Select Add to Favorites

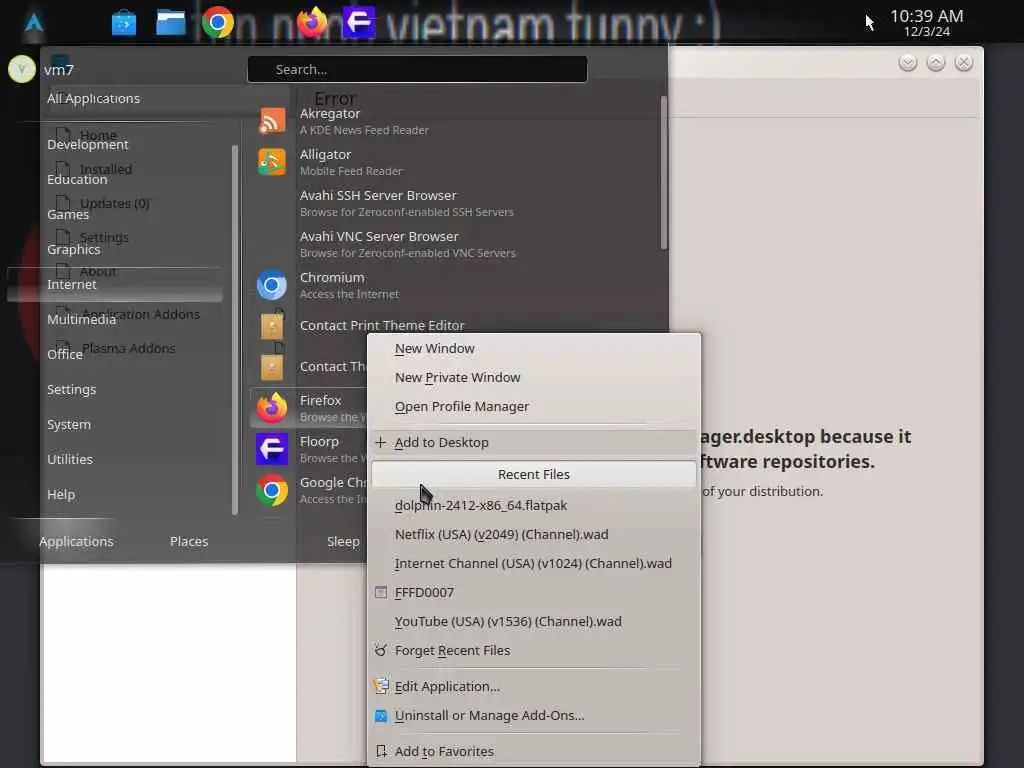[534, 752]
